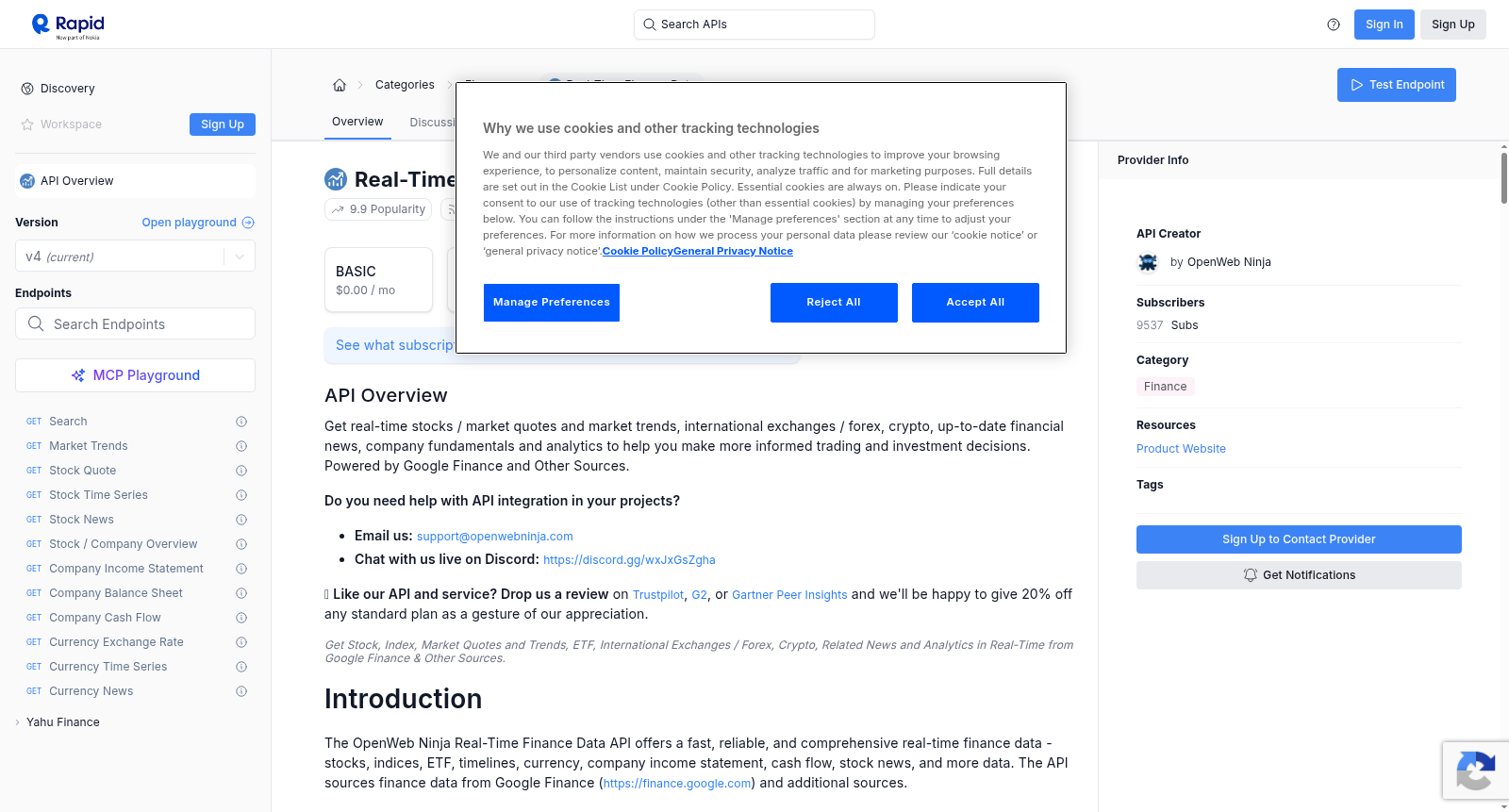Click info icon for Search endpoint

pos(241,422)
